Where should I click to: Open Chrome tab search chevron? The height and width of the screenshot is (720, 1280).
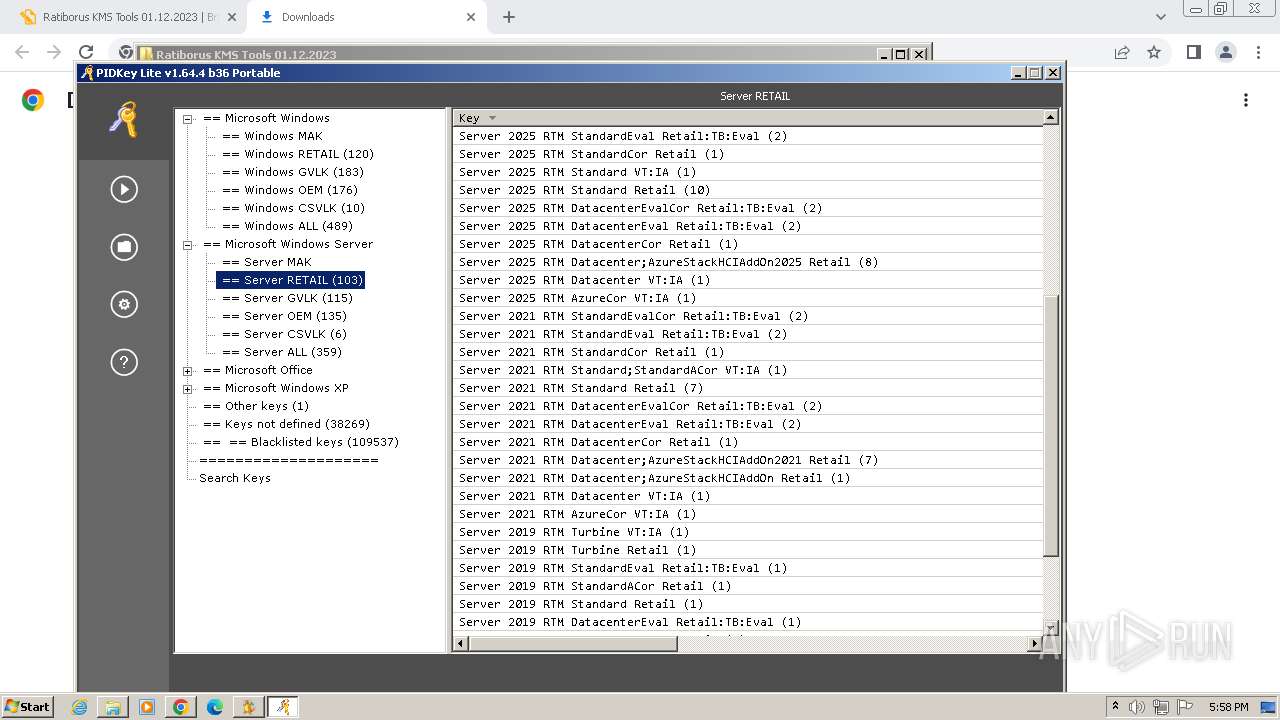(x=1161, y=17)
